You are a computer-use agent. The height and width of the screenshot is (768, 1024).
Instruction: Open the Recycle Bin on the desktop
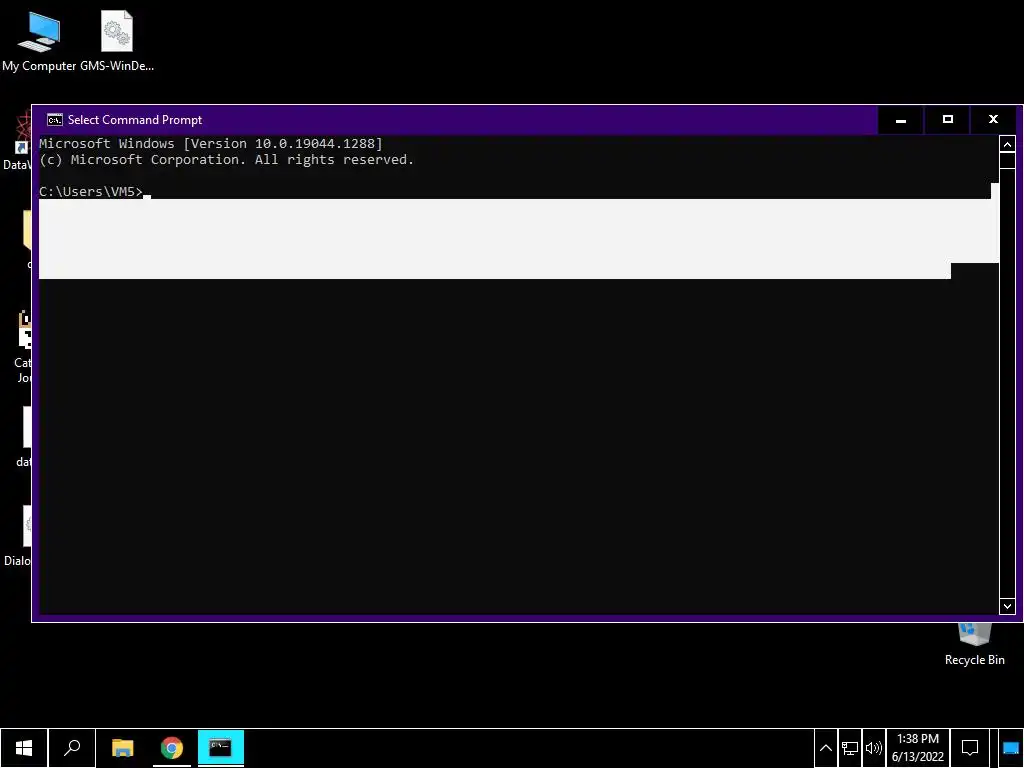974,645
